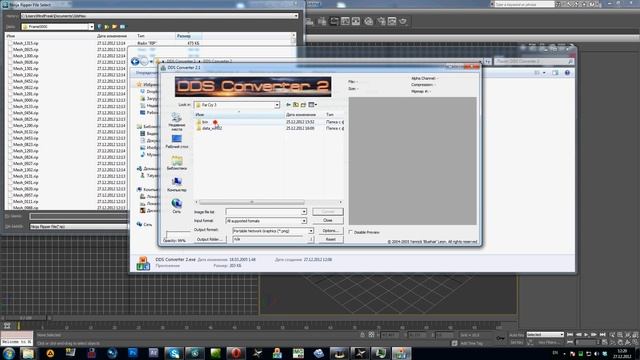This screenshot has width=640, height=360.
Task: Click DDS Converter 2.exe icon in details pane
Action: (143, 263)
